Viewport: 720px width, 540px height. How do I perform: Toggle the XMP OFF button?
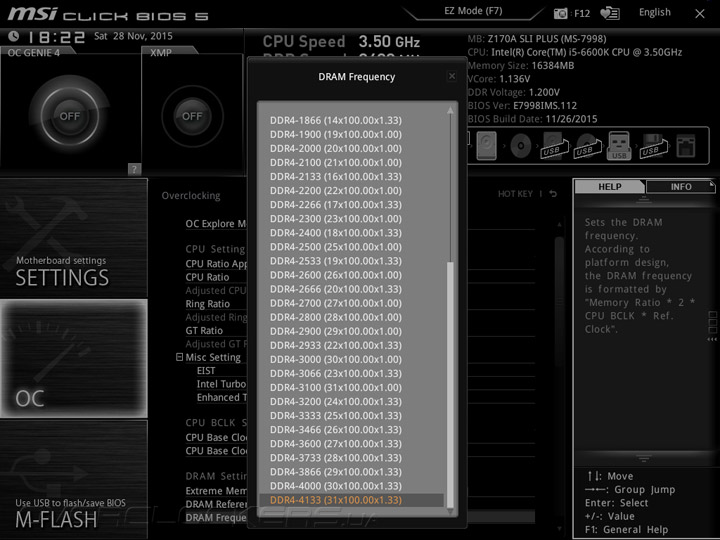[192, 116]
